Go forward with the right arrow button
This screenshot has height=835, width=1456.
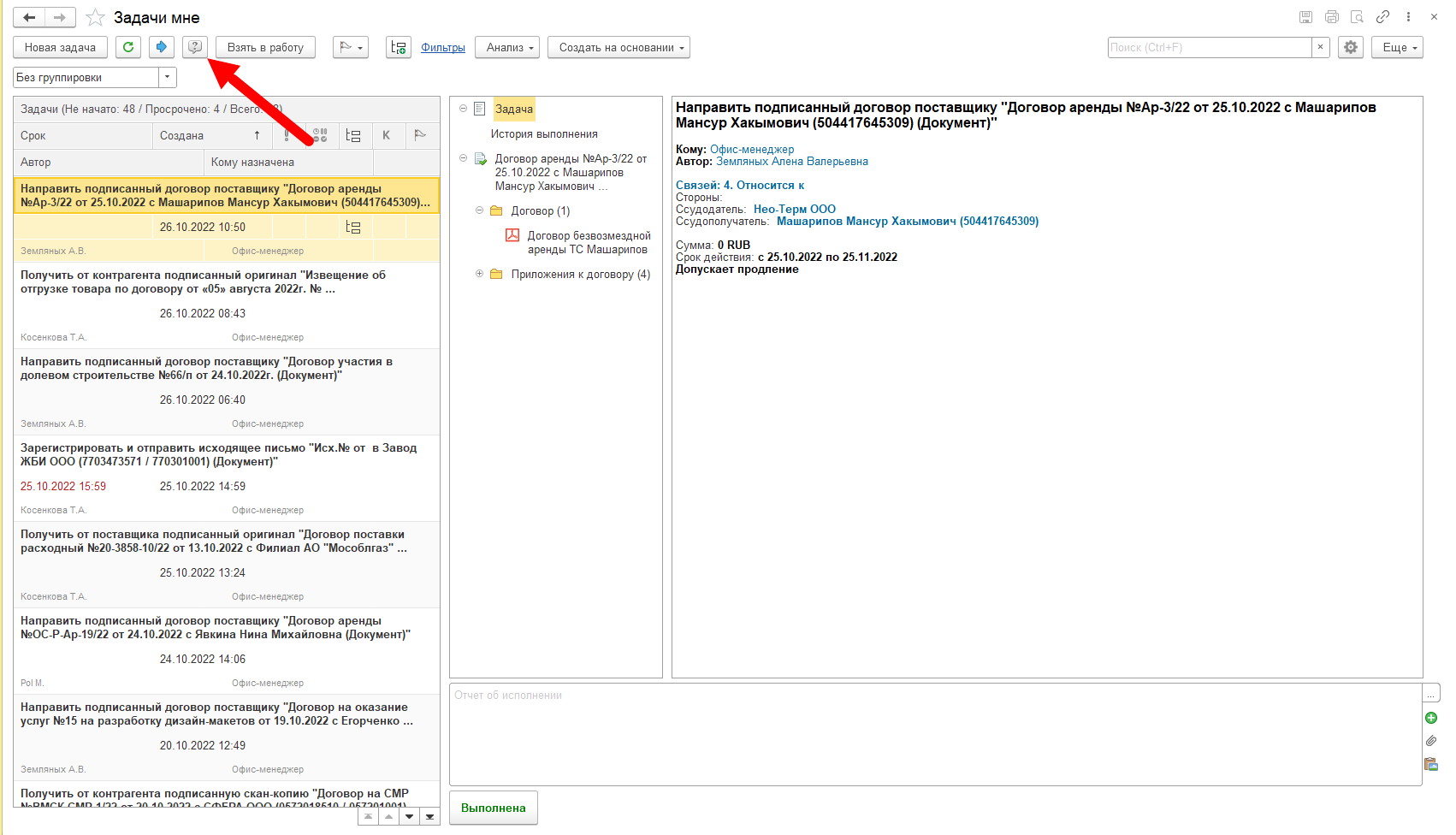(x=60, y=17)
